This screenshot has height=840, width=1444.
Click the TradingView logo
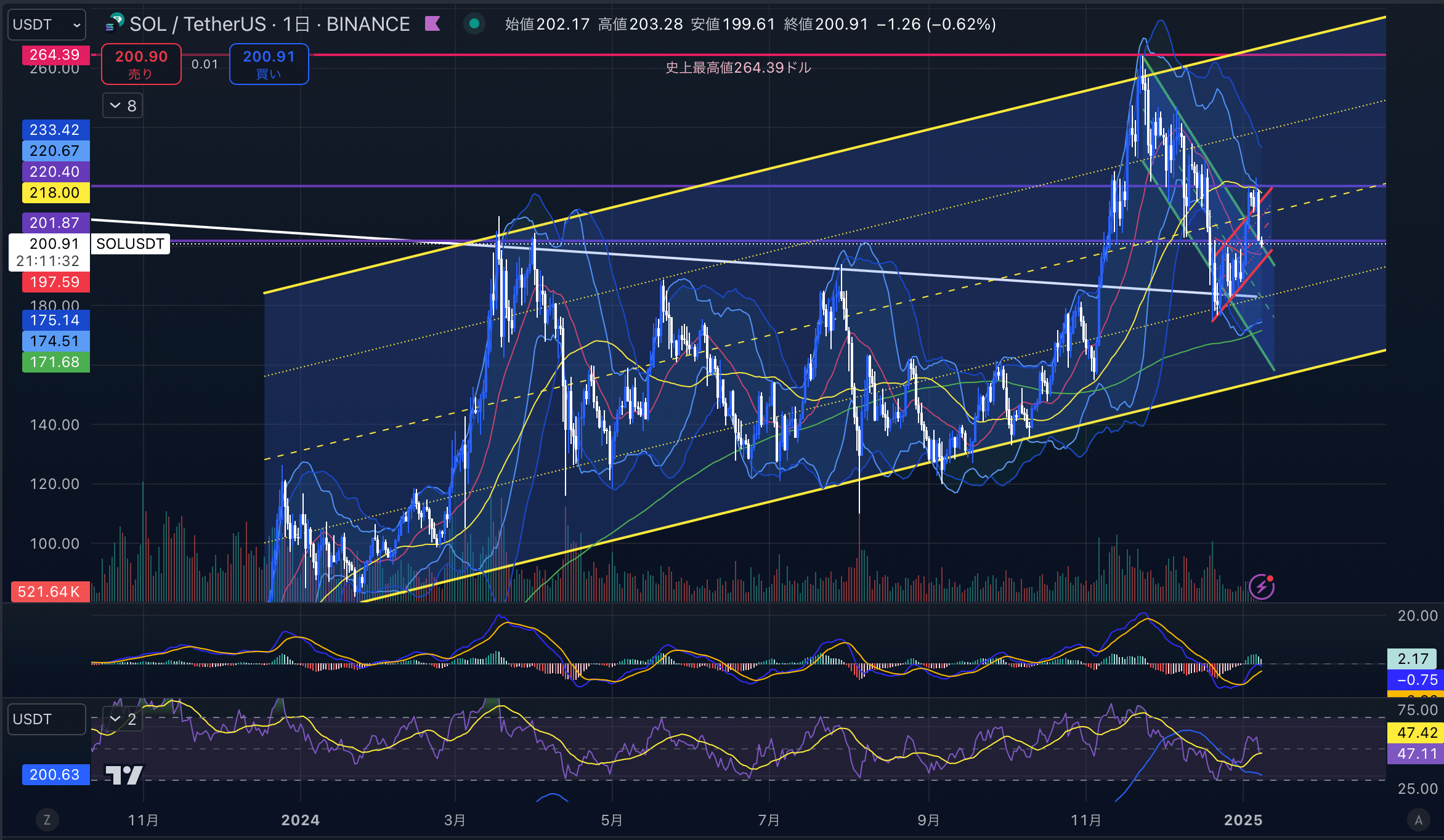coord(124,775)
